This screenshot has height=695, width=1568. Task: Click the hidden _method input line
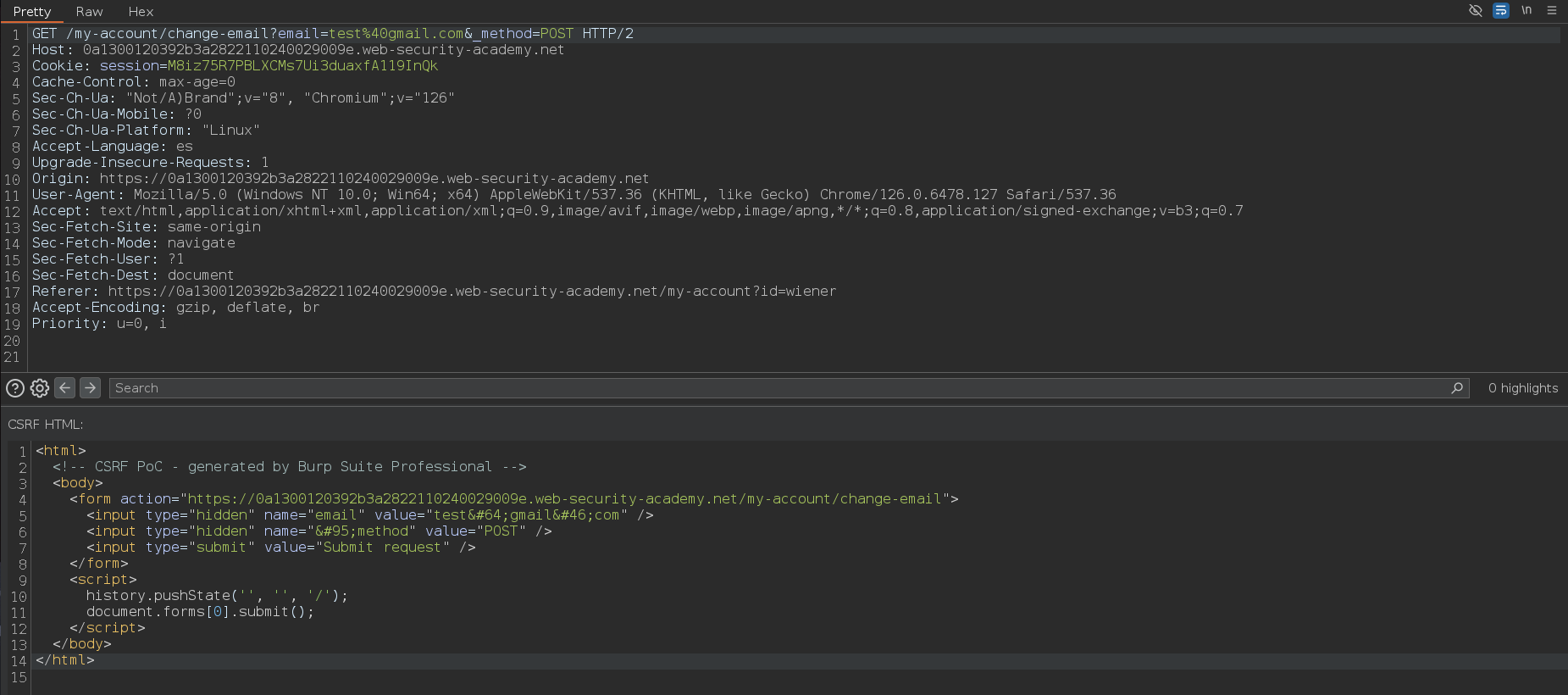point(319,531)
